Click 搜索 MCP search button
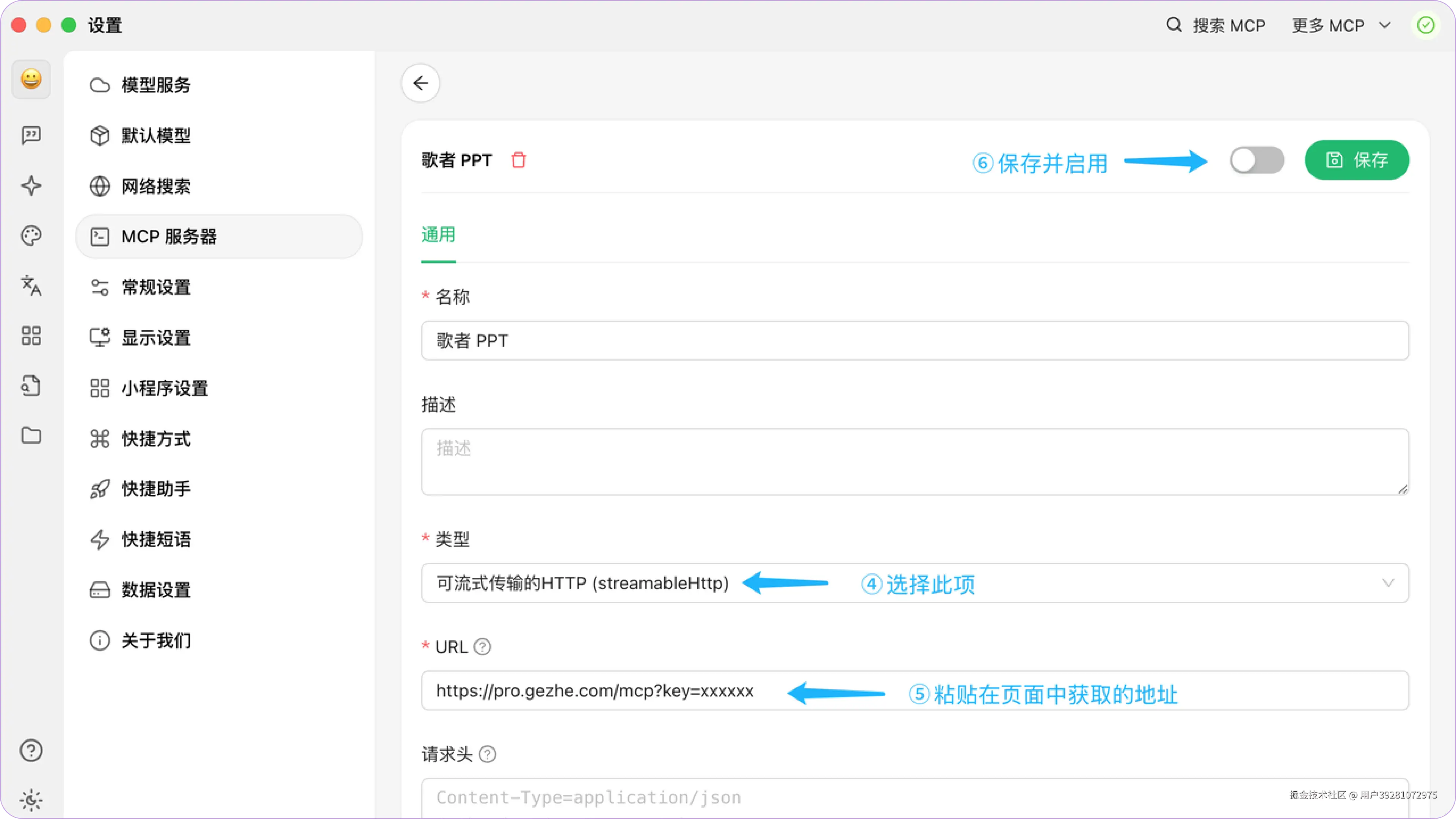Viewport: 1456px width, 819px height. pyautogui.click(x=1216, y=25)
